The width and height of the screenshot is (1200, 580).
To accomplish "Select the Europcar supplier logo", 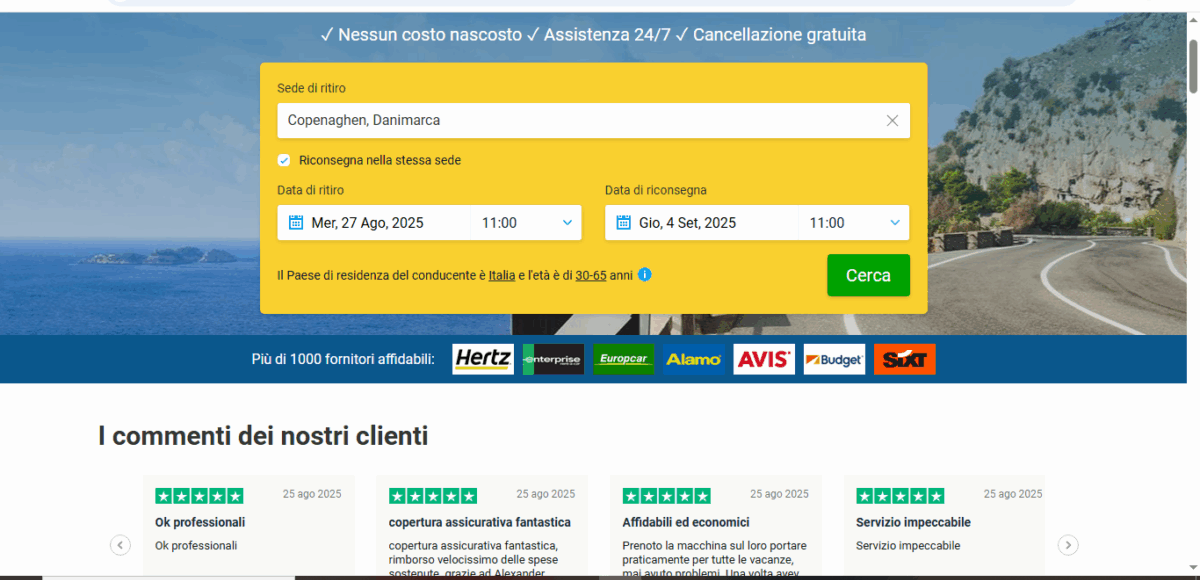I will (x=623, y=358).
